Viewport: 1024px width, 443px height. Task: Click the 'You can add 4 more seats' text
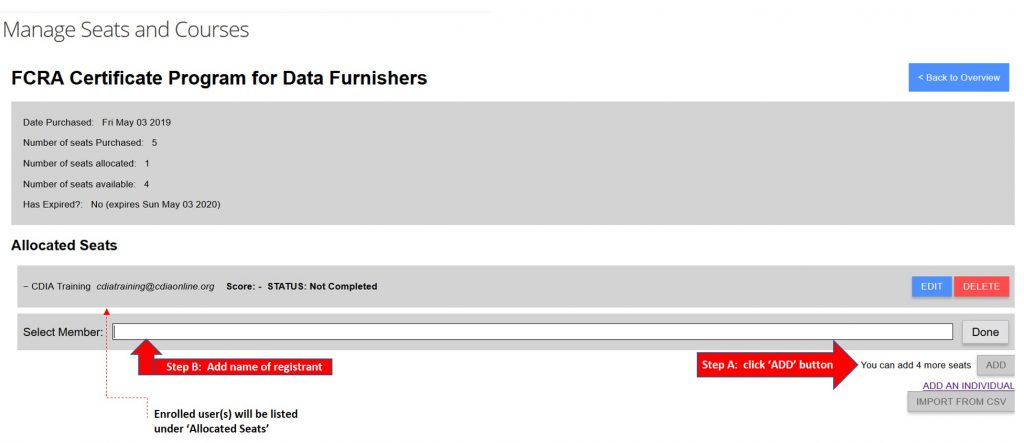(916, 365)
